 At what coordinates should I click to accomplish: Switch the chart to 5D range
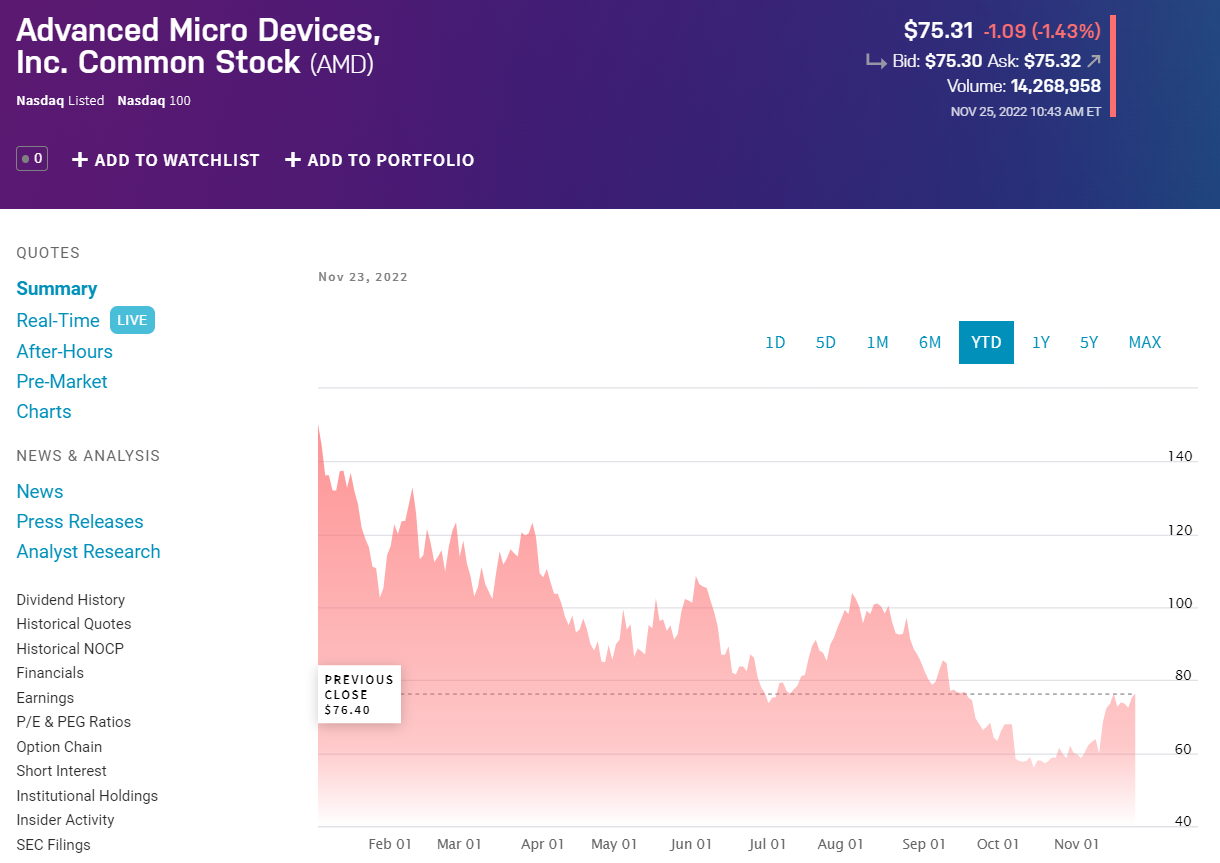tap(825, 342)
